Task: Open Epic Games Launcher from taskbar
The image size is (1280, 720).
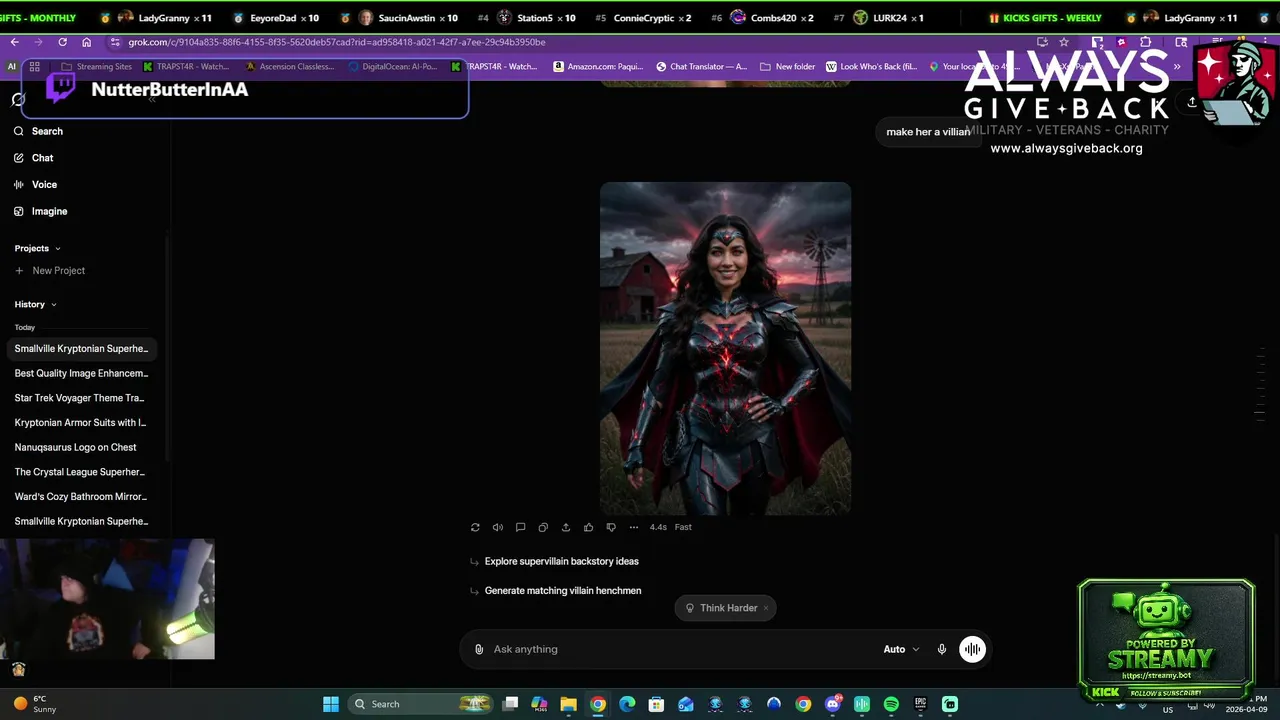Action: click(920, 704)
